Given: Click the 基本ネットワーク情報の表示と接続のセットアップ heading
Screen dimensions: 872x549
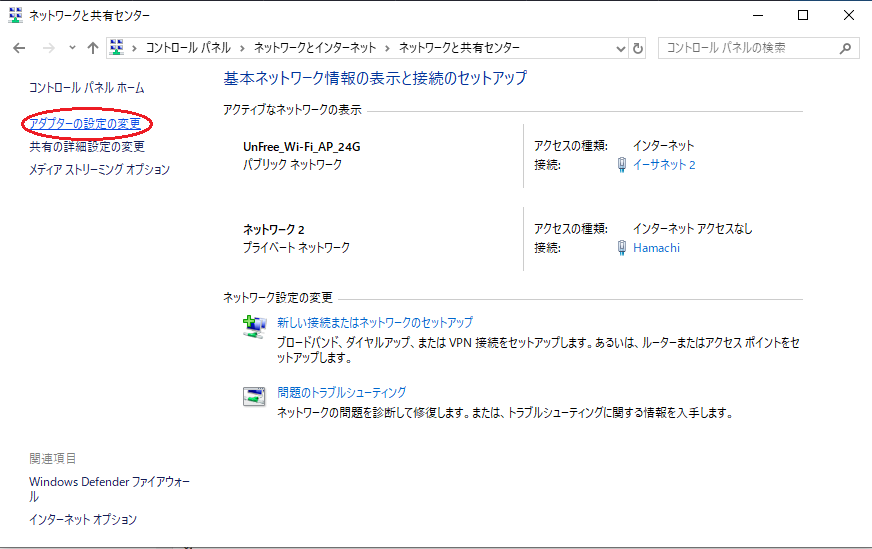Looking at the screenshot, I should coord(375,78).
